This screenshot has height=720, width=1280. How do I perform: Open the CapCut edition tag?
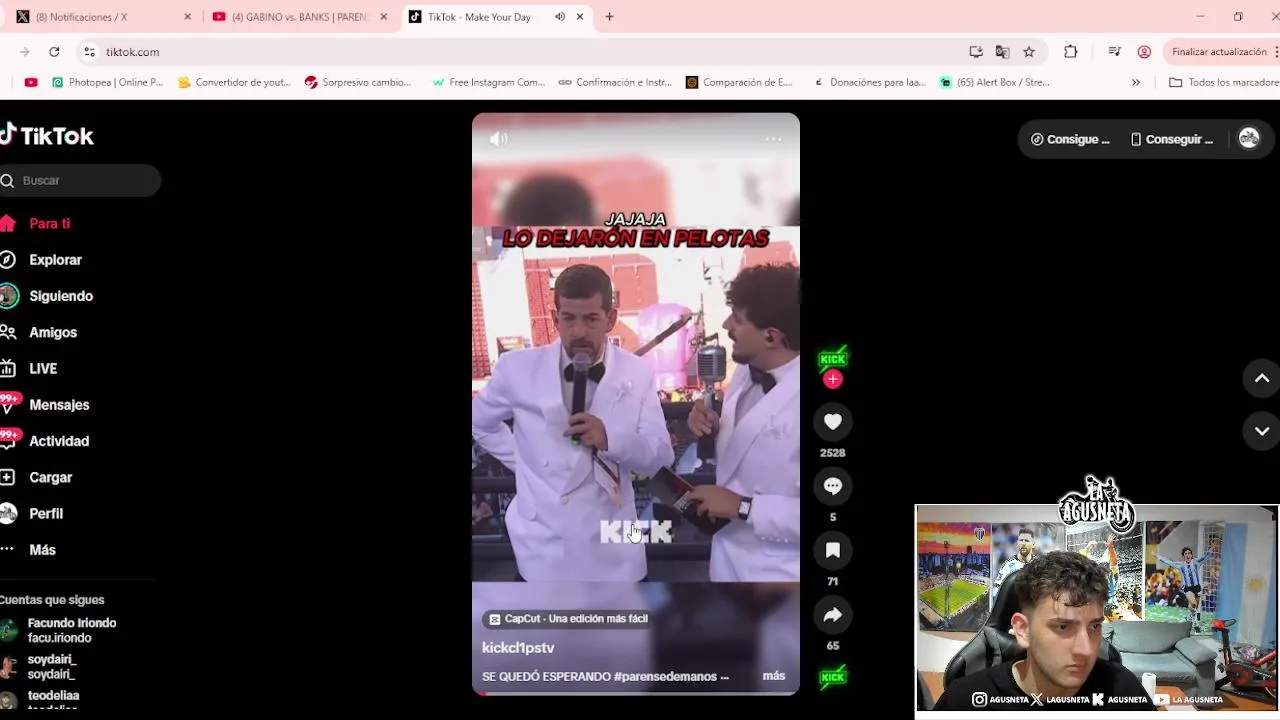coord(568,619)
